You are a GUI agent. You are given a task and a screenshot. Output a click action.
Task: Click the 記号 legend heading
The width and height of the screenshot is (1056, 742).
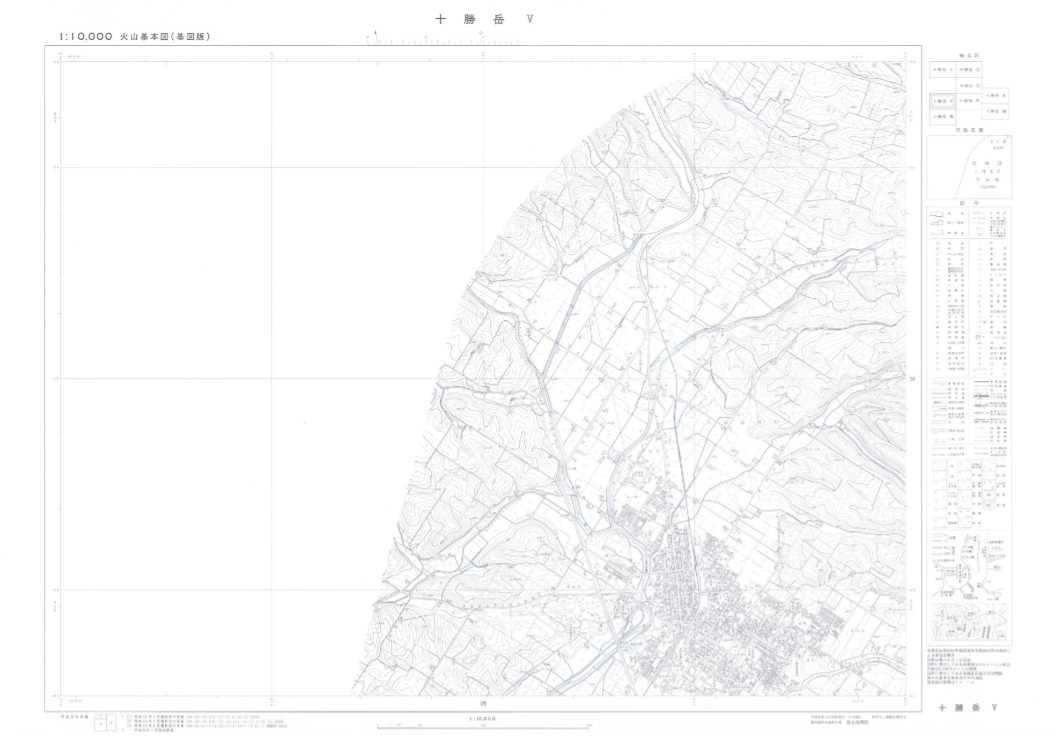click(969, 201)
